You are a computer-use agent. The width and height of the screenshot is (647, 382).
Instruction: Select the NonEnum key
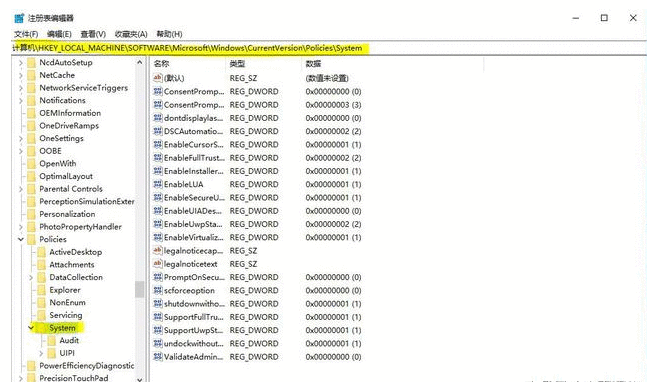(x=67, y=302)
